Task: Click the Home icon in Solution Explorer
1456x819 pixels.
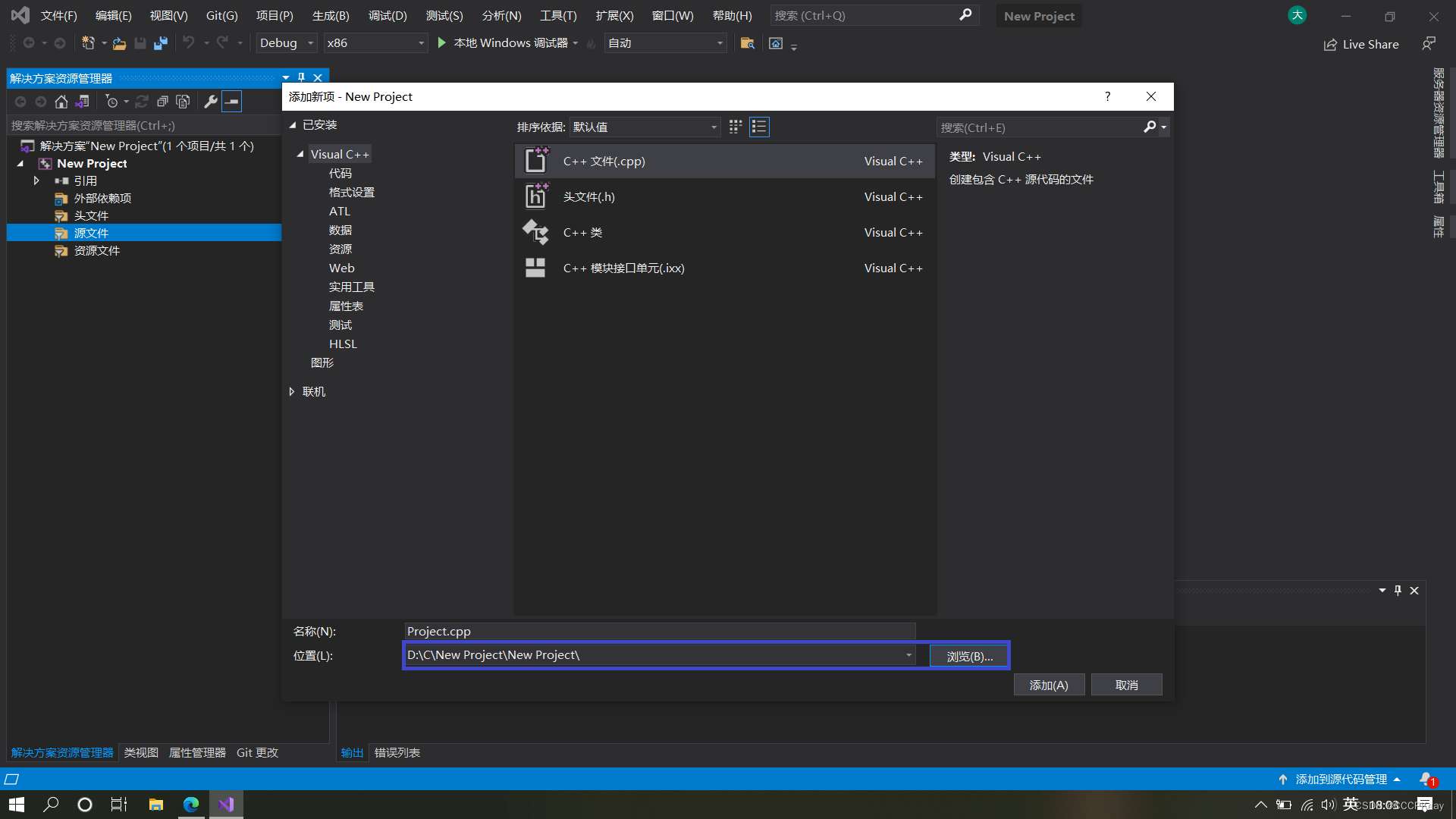Action: click(61, 102)
